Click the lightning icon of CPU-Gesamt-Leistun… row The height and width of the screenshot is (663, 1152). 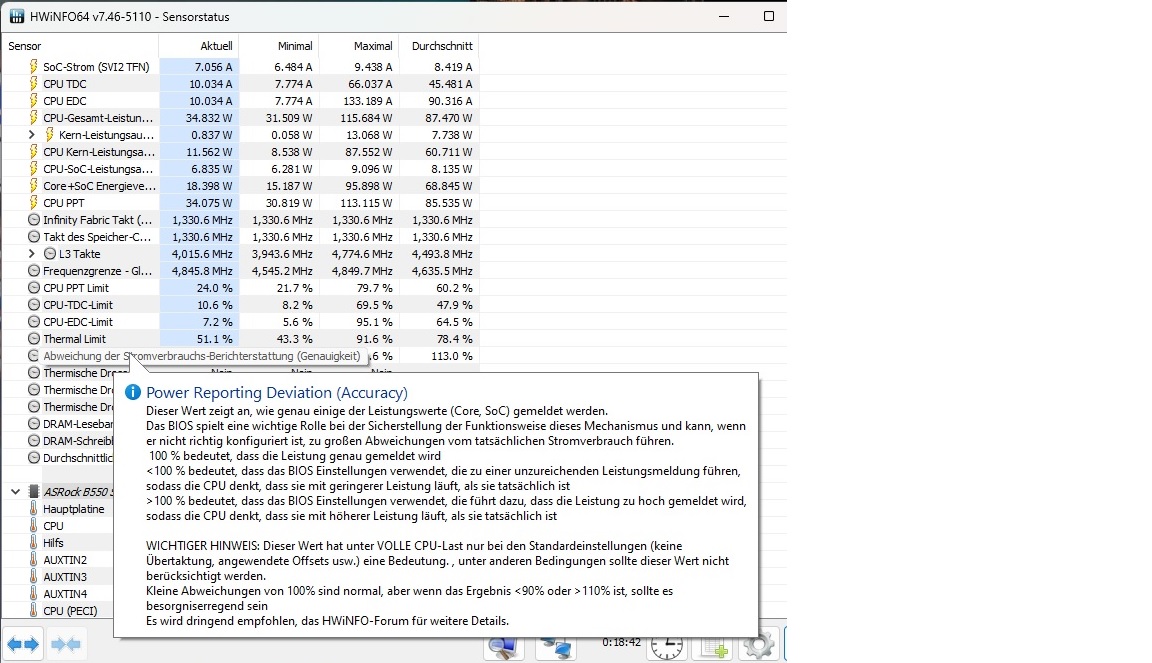(x=34, y=117)
